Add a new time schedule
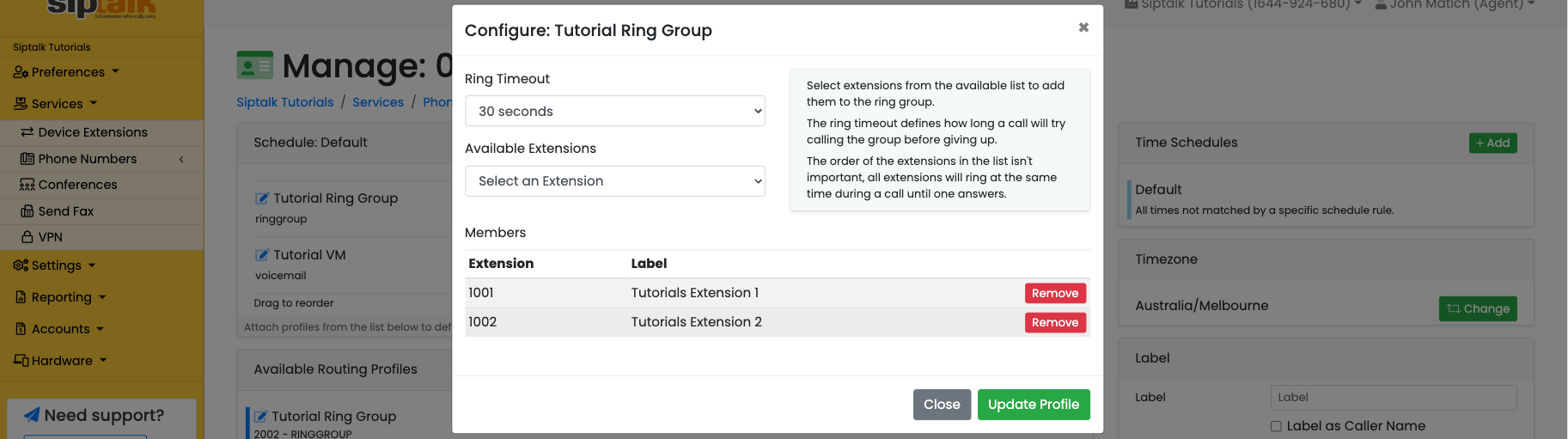This screenshot has width=1568, height=439. pyautogui.click(x=1493, y=143)
